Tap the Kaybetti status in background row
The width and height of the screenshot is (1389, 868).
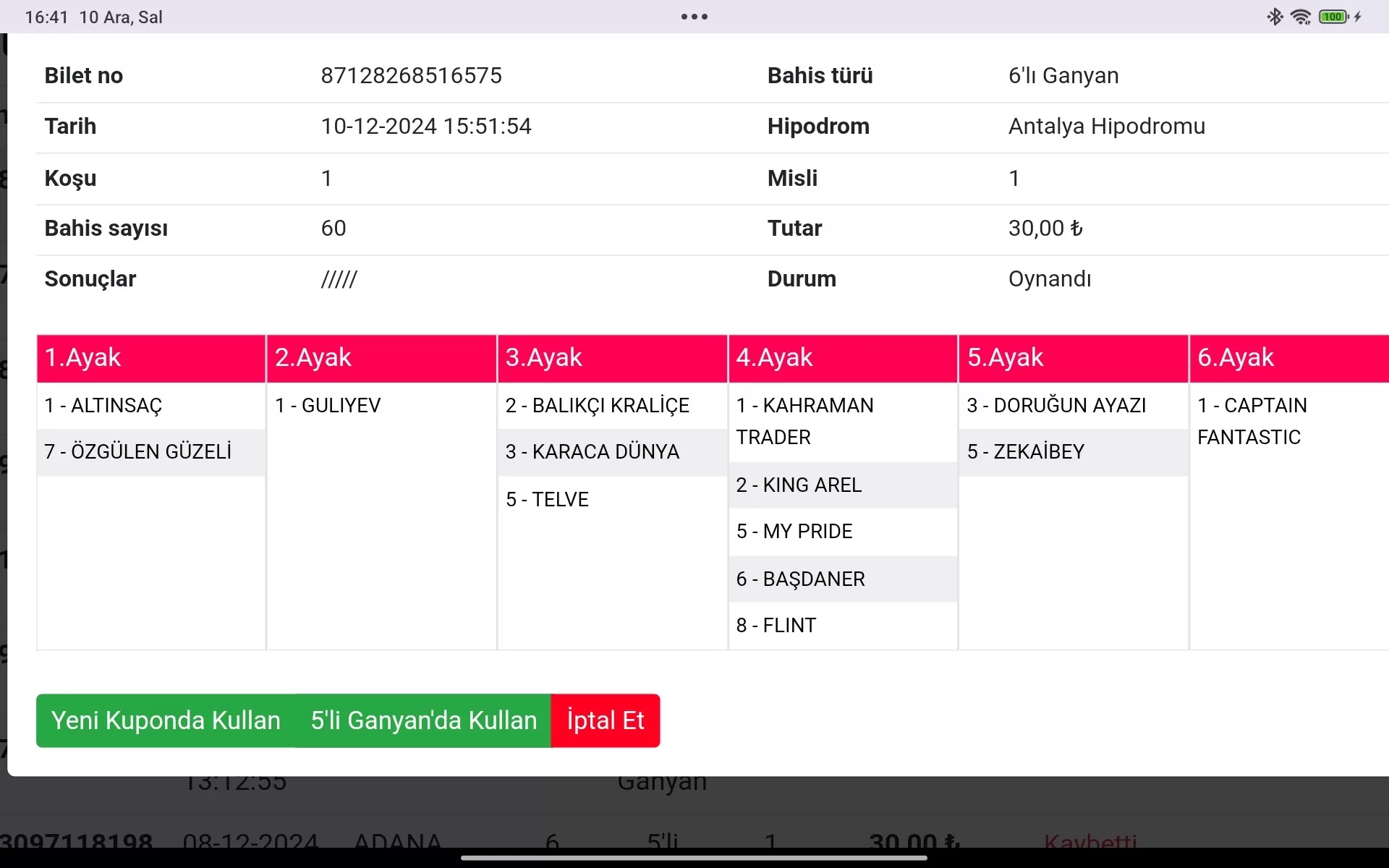tap(1090, 842)
